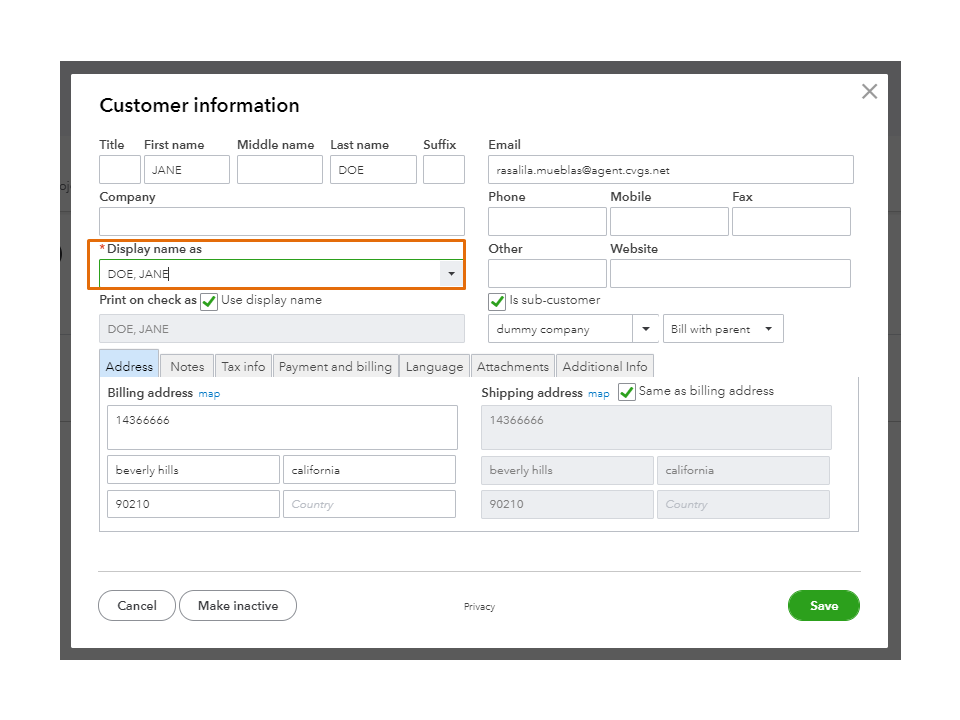Screen dimensions: 960x720
Task: Open the Billing address map link
Action: pyautogui.click(x=209, y=394)
